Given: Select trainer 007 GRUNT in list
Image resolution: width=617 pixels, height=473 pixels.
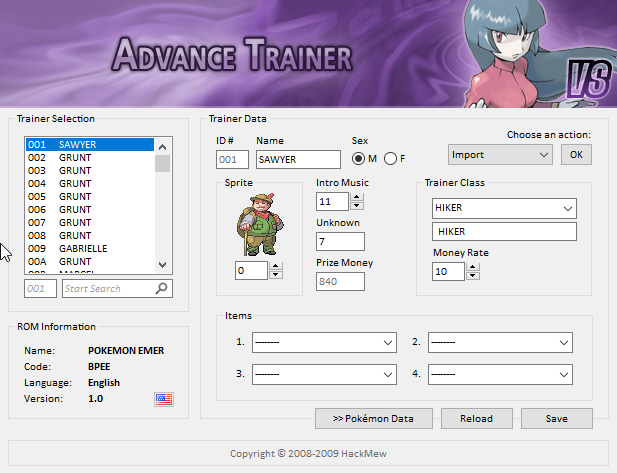Looking at the screenshot, I should [x=90, y=222].
